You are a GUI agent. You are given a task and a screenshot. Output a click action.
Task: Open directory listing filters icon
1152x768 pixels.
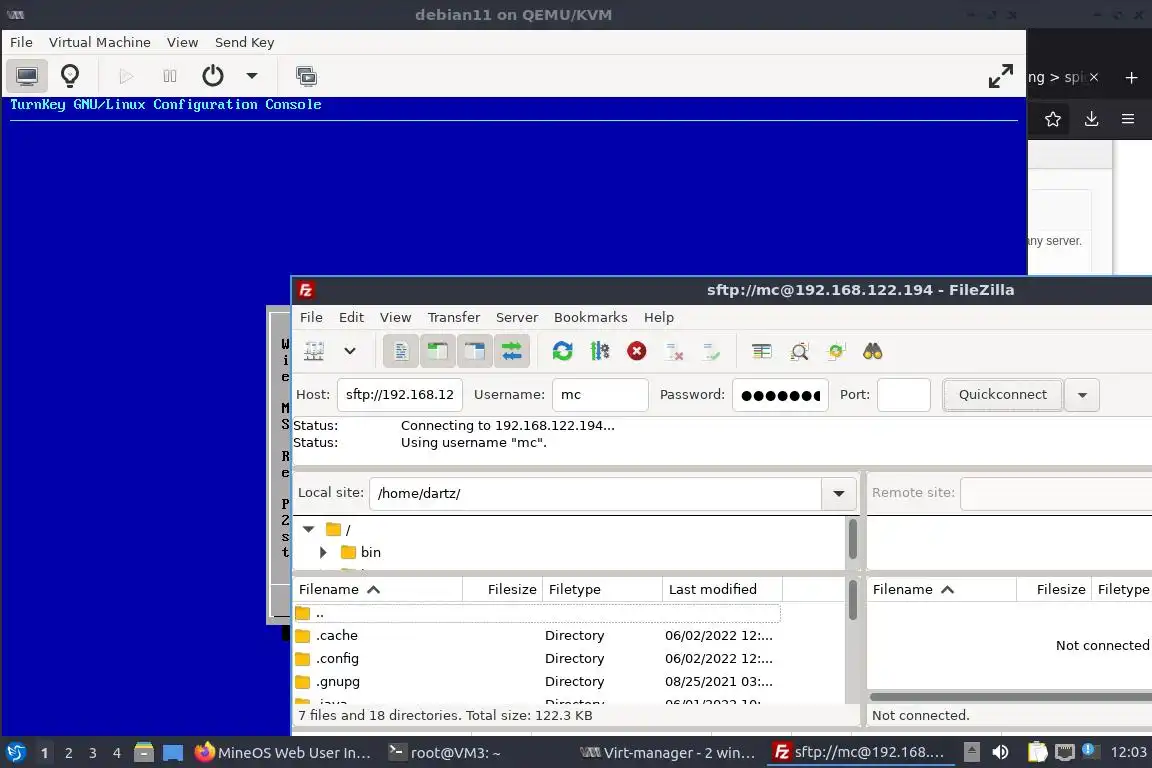point(762,351)
